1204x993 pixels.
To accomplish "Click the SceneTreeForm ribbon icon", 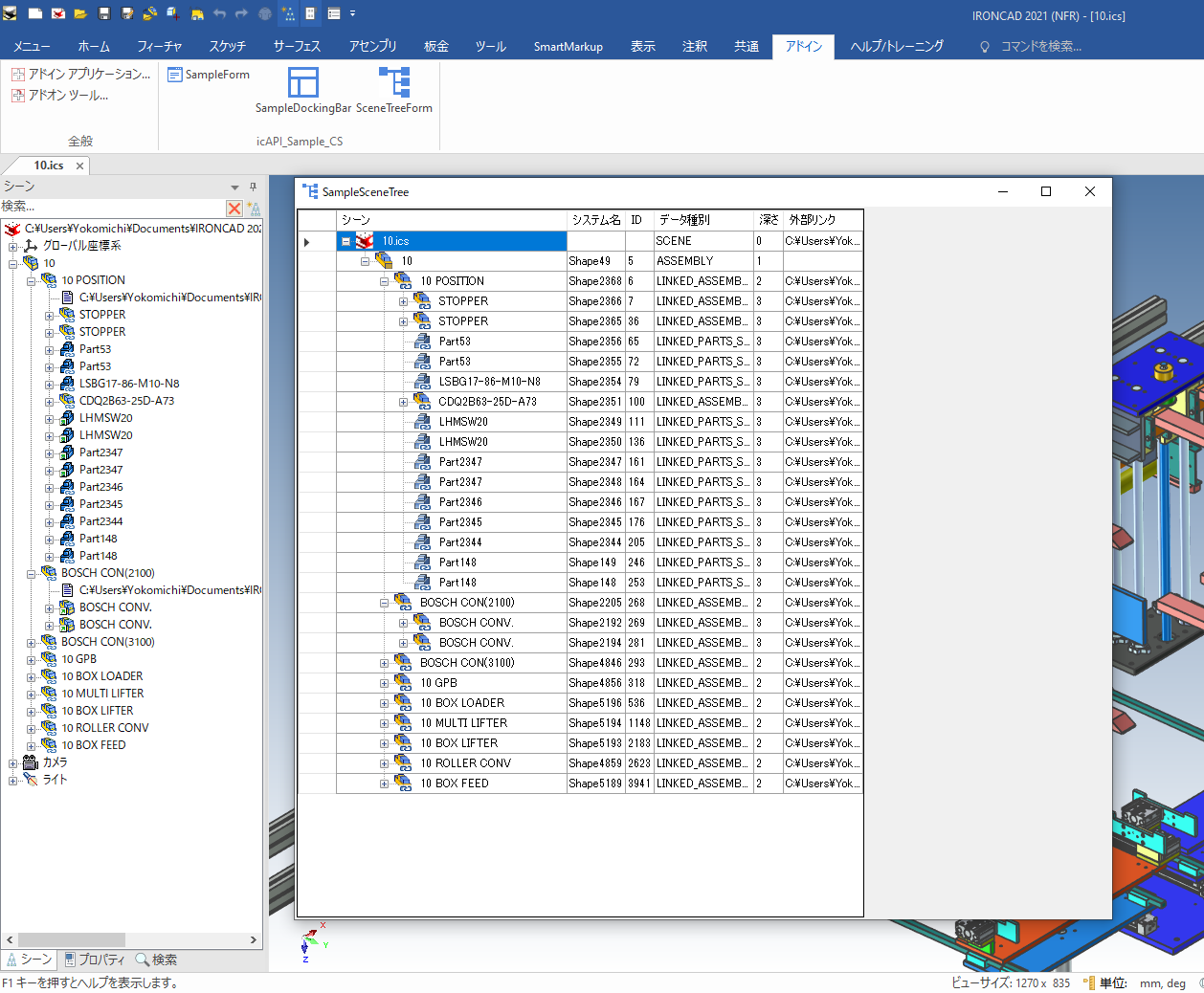I will (393, 83).
